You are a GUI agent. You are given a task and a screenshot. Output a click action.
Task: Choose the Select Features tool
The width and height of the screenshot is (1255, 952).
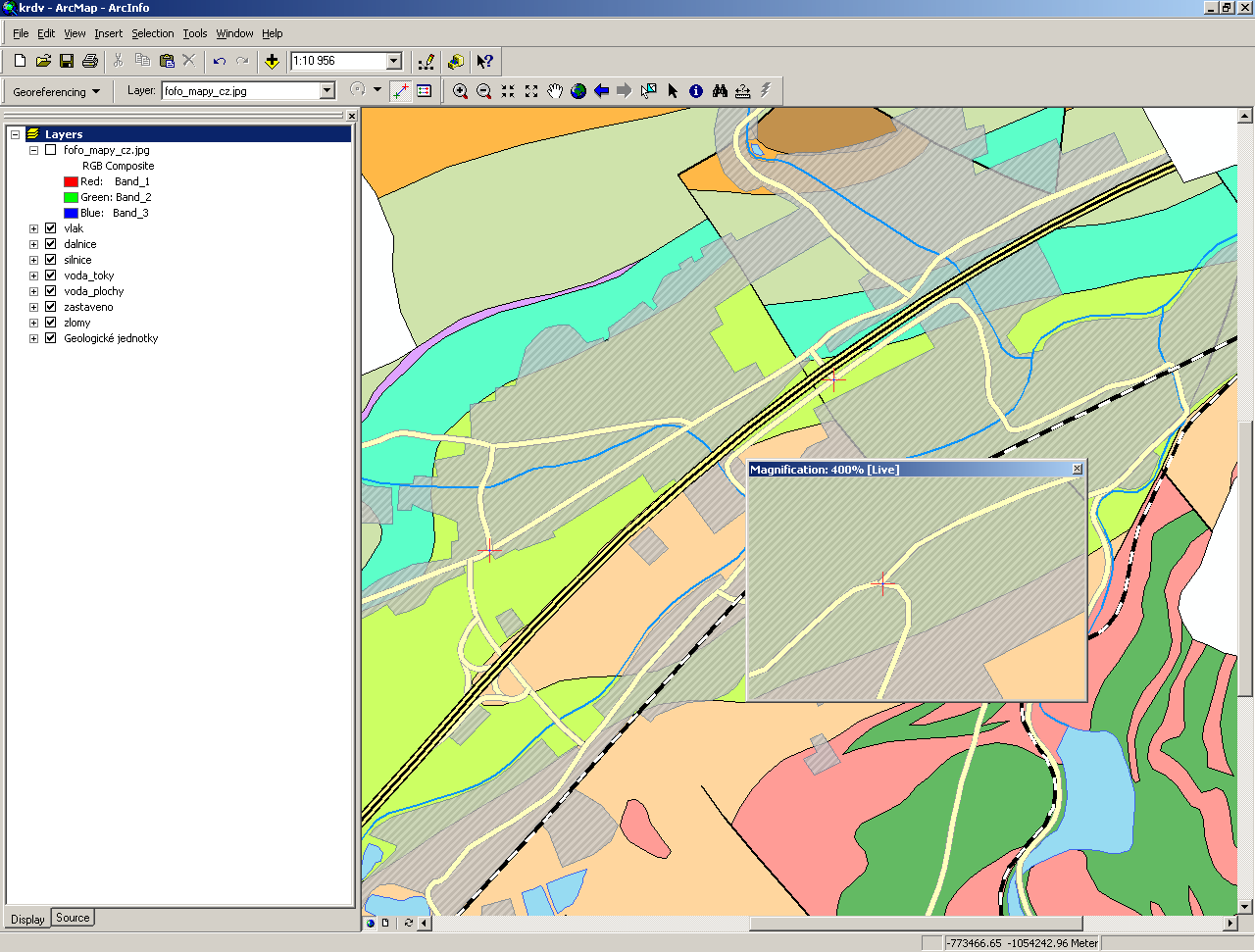648,91
